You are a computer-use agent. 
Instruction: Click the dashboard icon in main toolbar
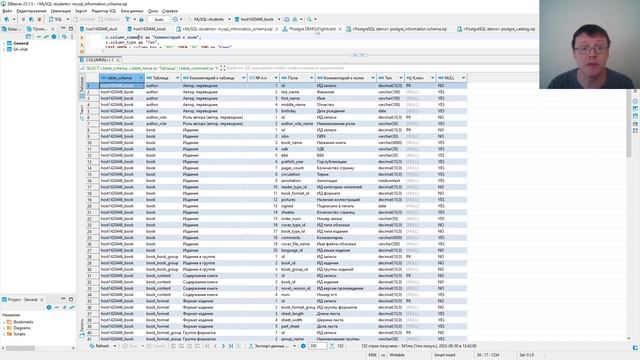[287, 19]
